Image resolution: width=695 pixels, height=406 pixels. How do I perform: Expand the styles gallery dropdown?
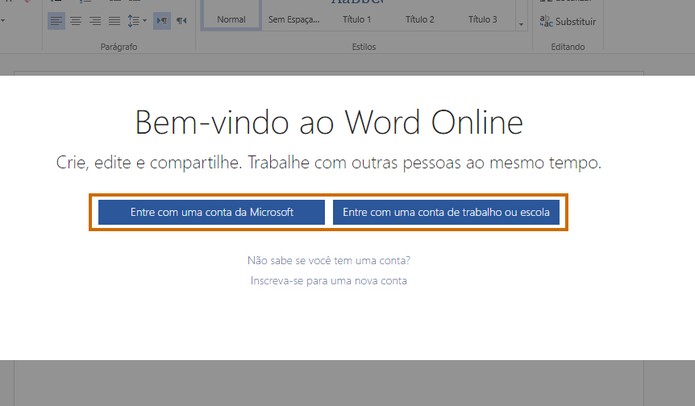tap(521, 24)
